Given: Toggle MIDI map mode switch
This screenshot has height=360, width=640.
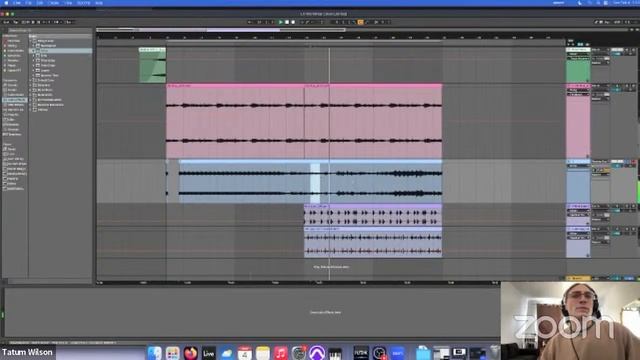Looking at the screenshot, I should coord(617,22).
